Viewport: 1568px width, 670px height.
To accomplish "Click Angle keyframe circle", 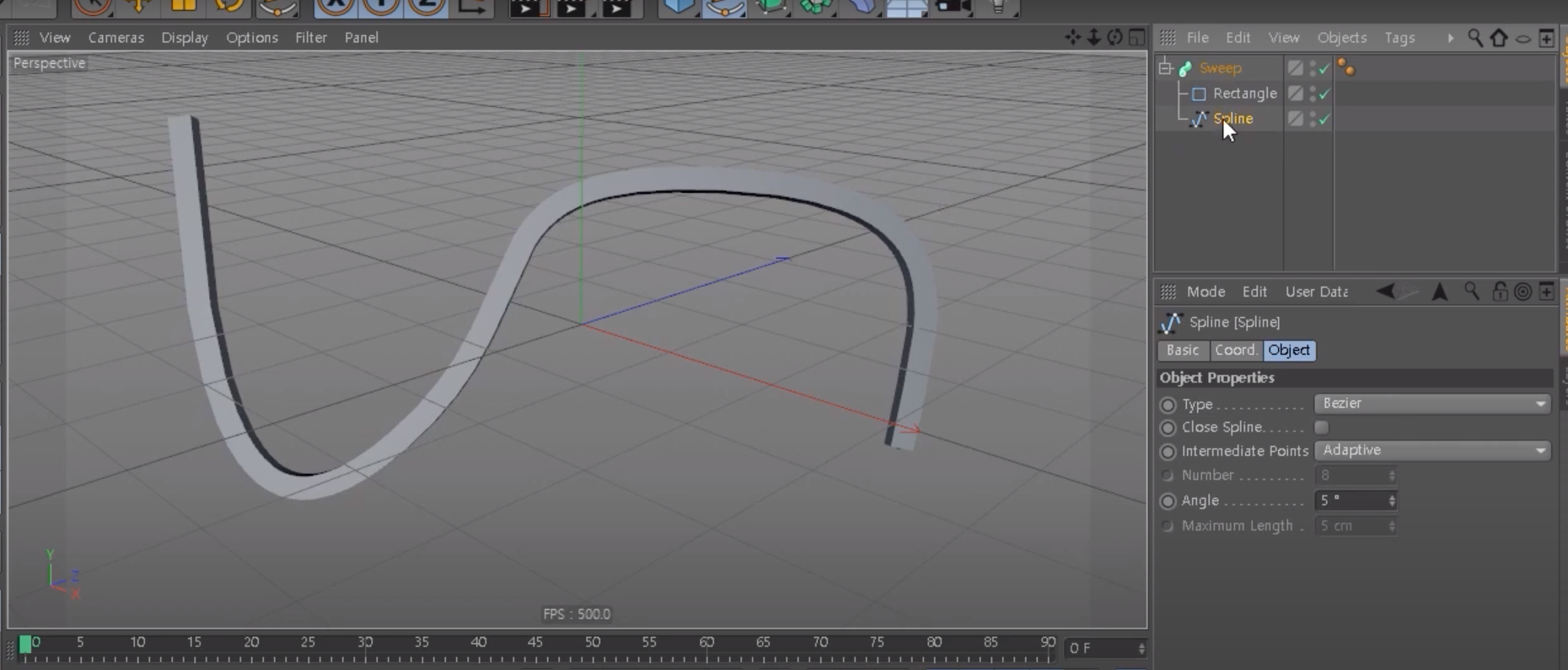I will [x=1168, y=501].
